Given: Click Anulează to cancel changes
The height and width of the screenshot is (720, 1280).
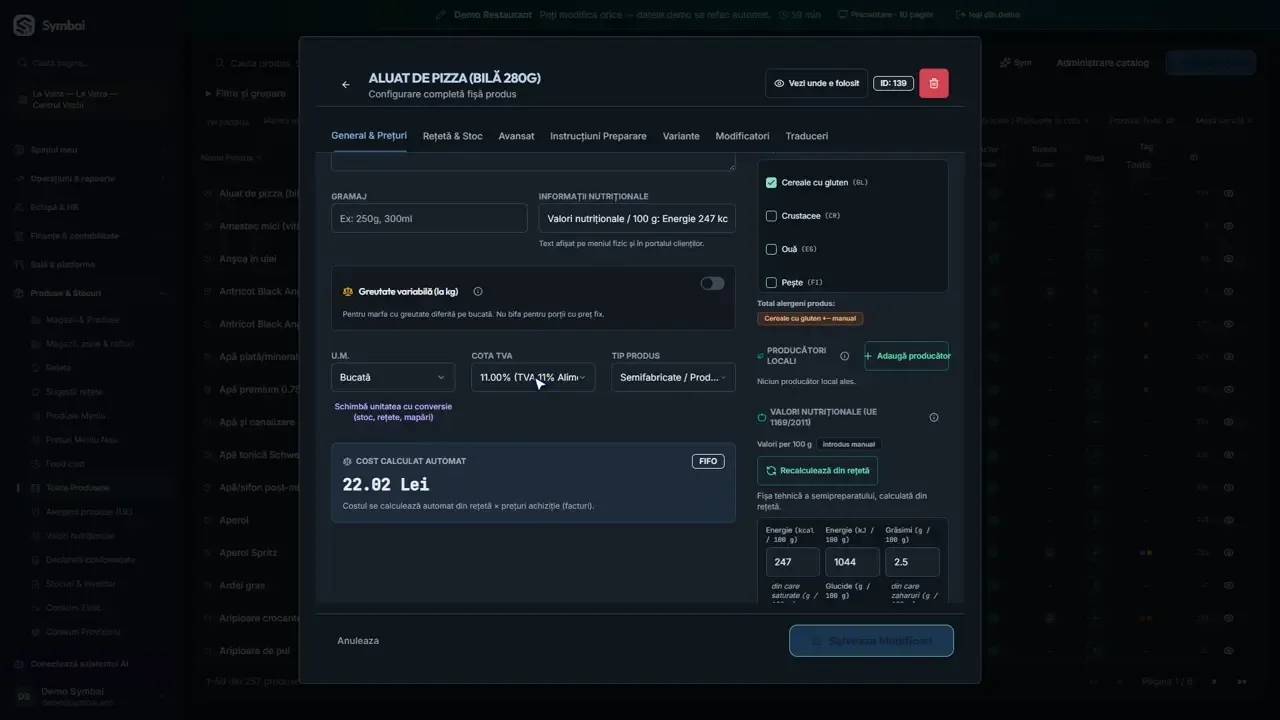Looking at the screenshot, I should click(358, 641).
